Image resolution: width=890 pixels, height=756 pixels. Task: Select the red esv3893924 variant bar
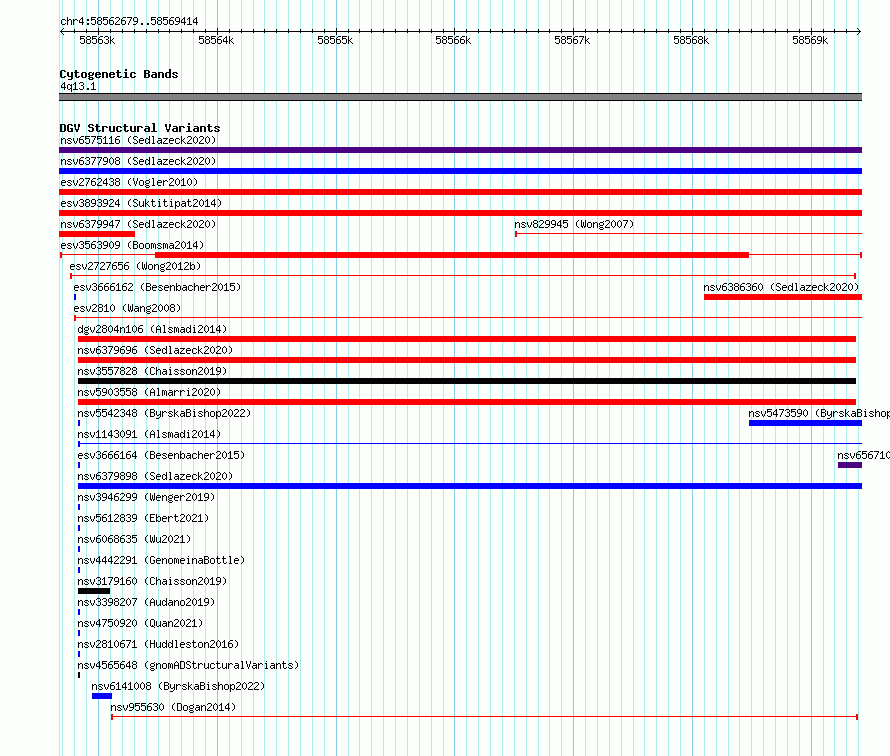click(460, 213)
